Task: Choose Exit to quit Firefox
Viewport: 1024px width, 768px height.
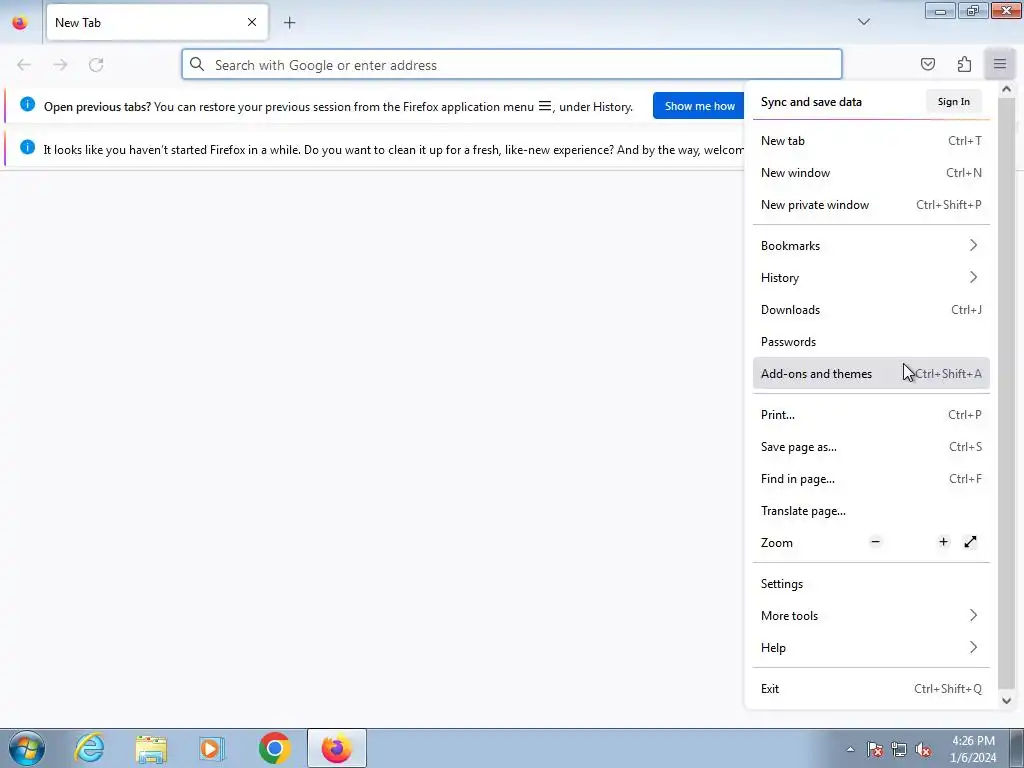Action: pyautogui.click(x=871, y=688)
